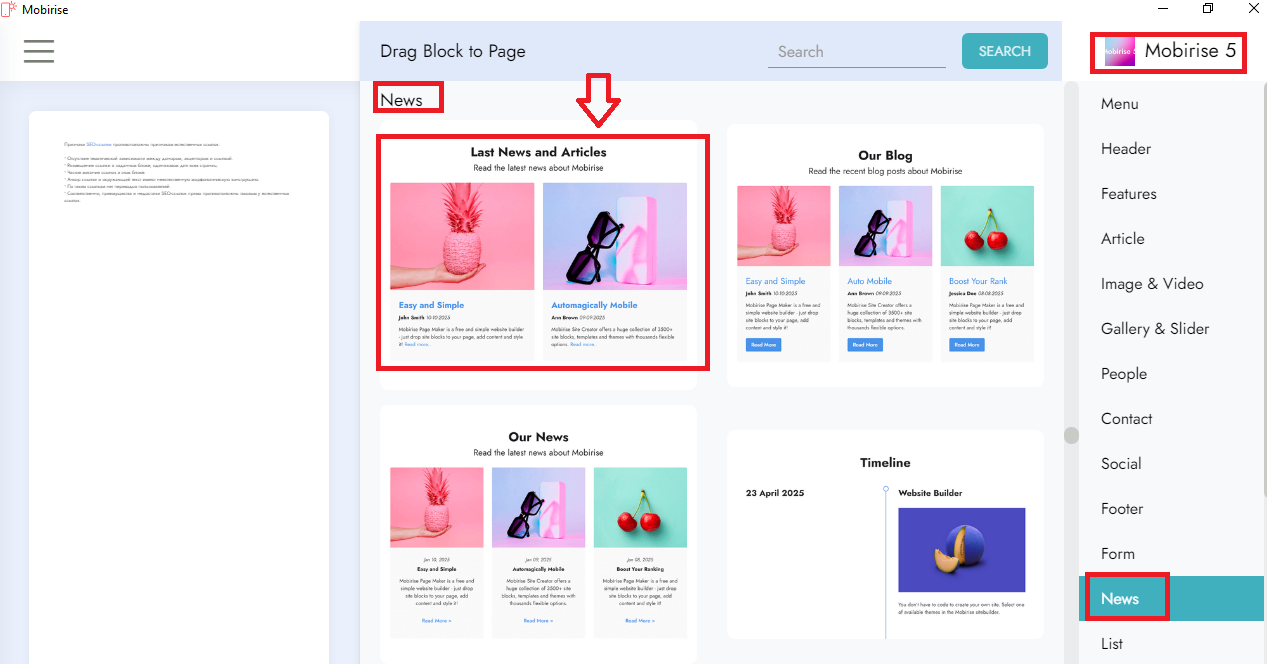Select the Our News block thumbnail

(x=538, y=533)
